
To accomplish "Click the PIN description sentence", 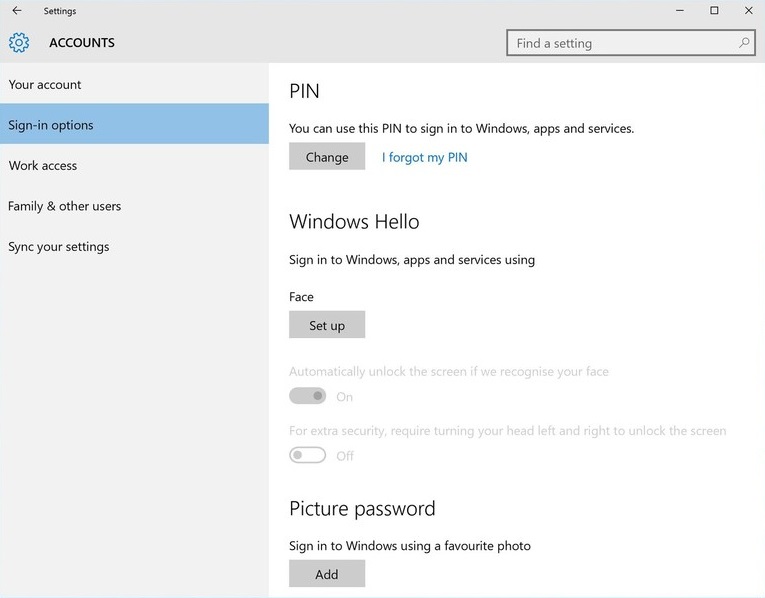I will [x=462, y=129].
